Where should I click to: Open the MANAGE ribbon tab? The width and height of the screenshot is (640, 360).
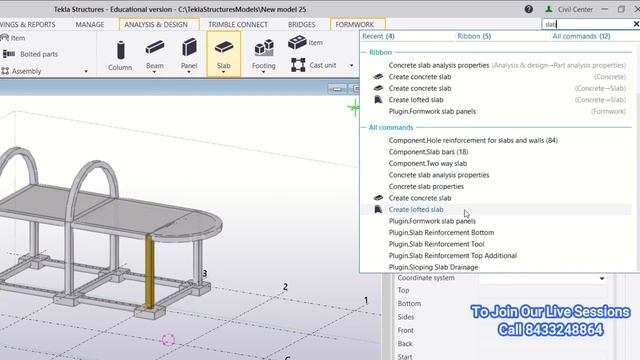click(x=90, y=24)
